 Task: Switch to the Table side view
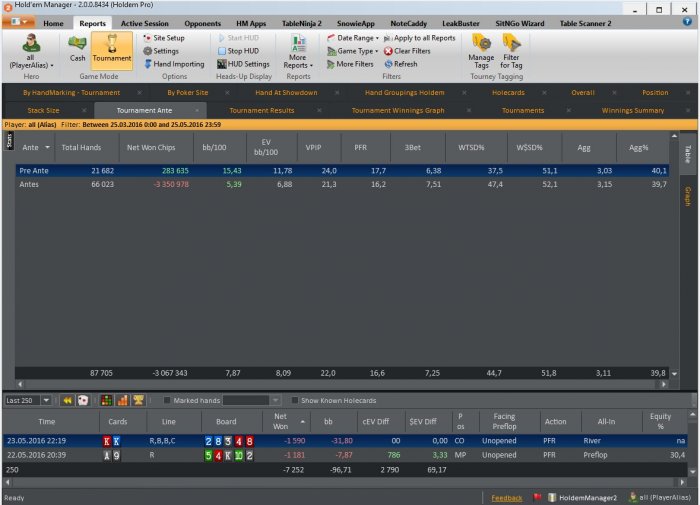click(x=688, y=154)
